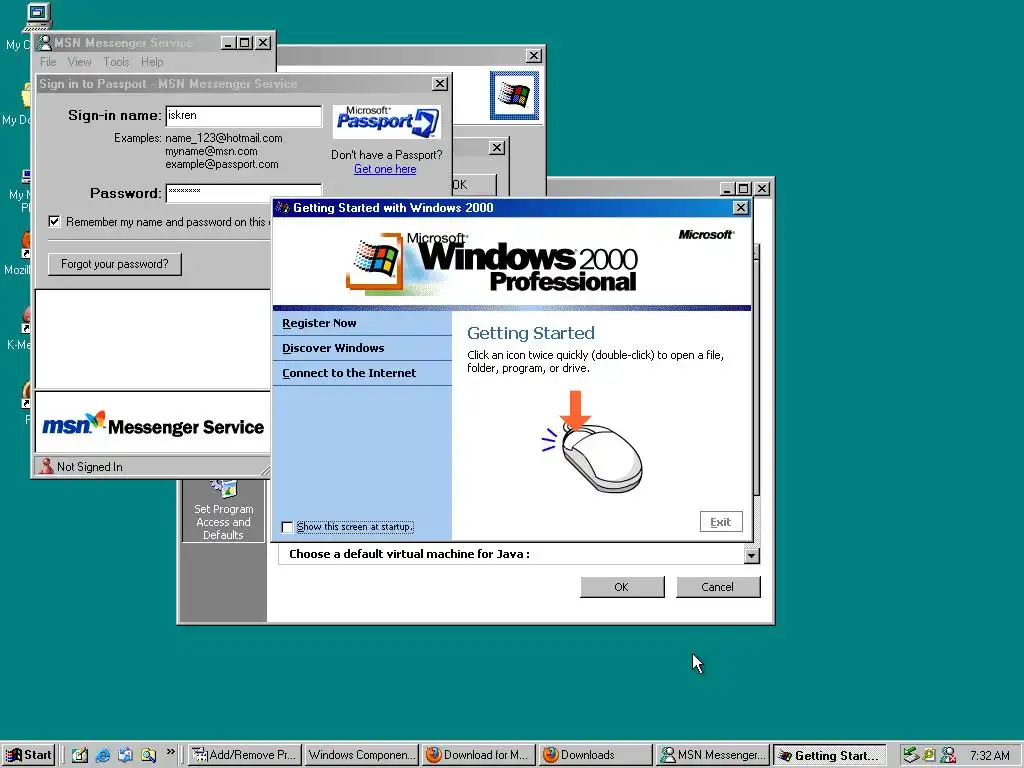Switch to Windows Components taskbar button
The height and width of the screenshot is (768, 1024).
[x=361, y=755]
